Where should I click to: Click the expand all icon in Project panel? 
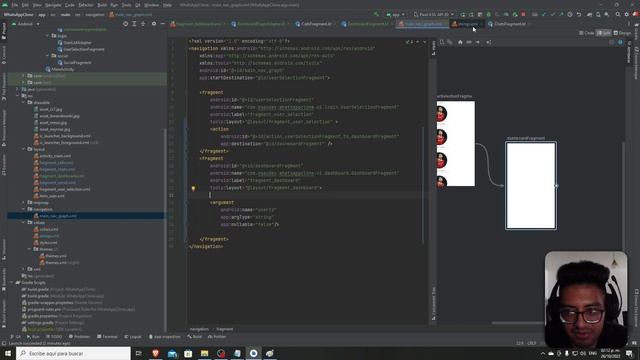134,24
